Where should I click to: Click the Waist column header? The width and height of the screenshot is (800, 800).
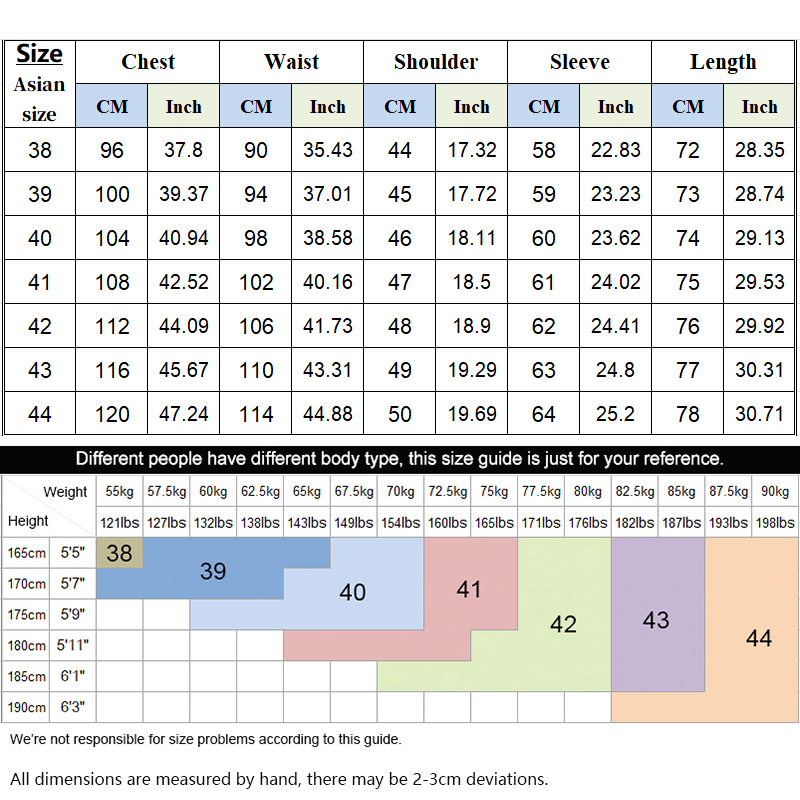[x=291, y=62]
